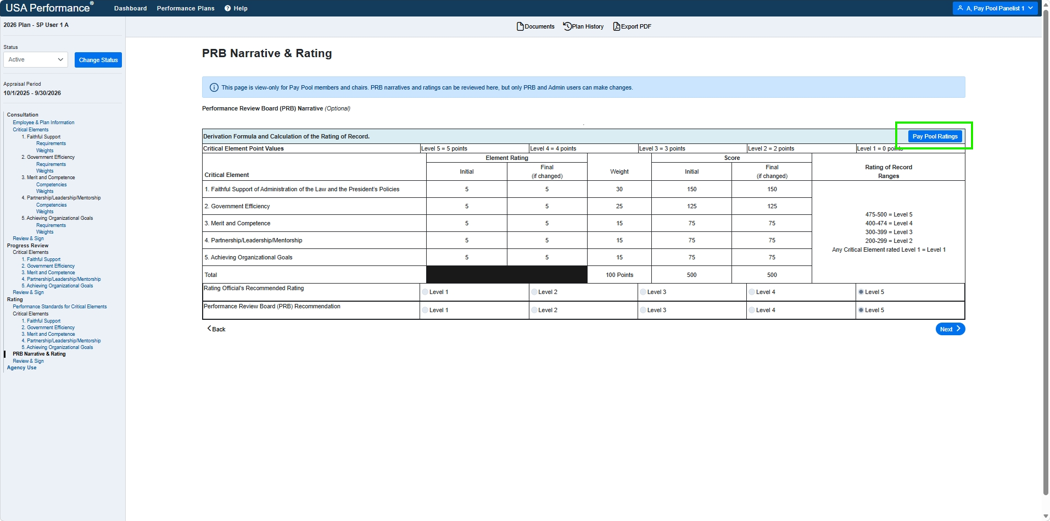Open Requirements under Consultation 1. Faithful Support
1050x521 pixels.
pos(51,143)
